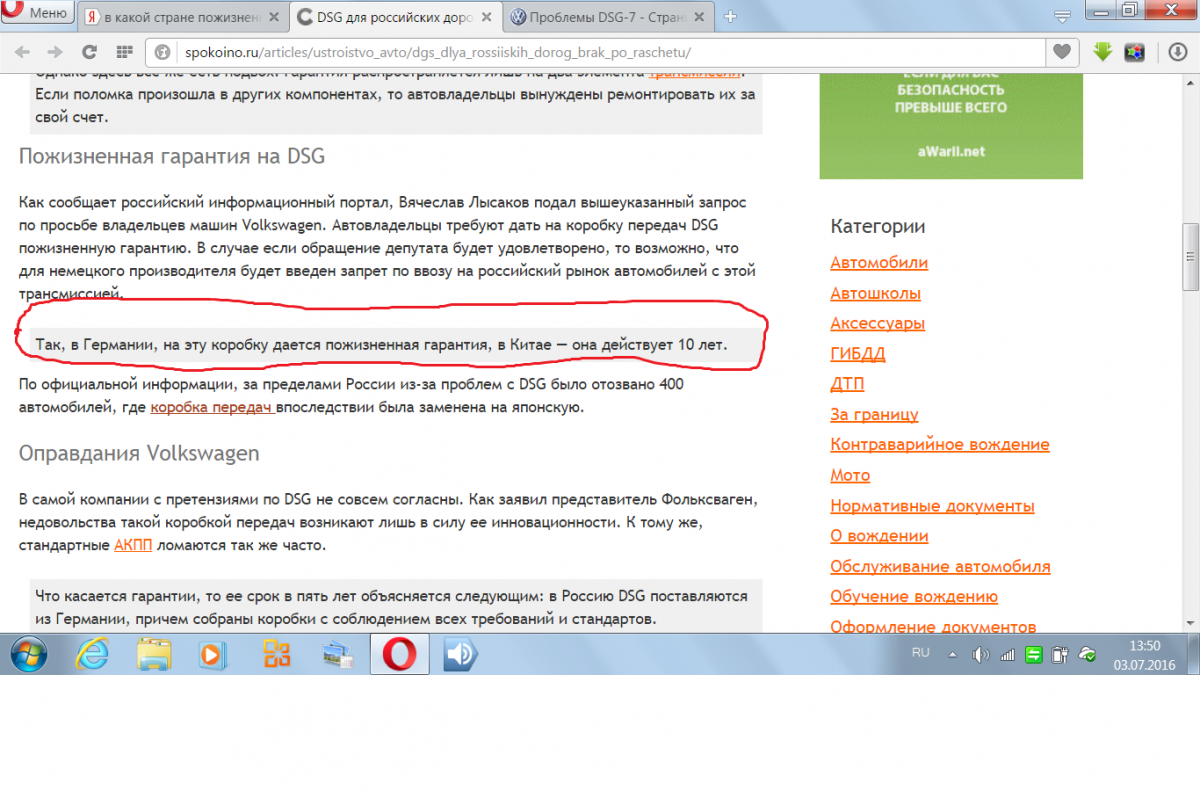Viewport: 1200px width, 791px height.
Task: Open the Автошколы category
Action: coord(875,294)
